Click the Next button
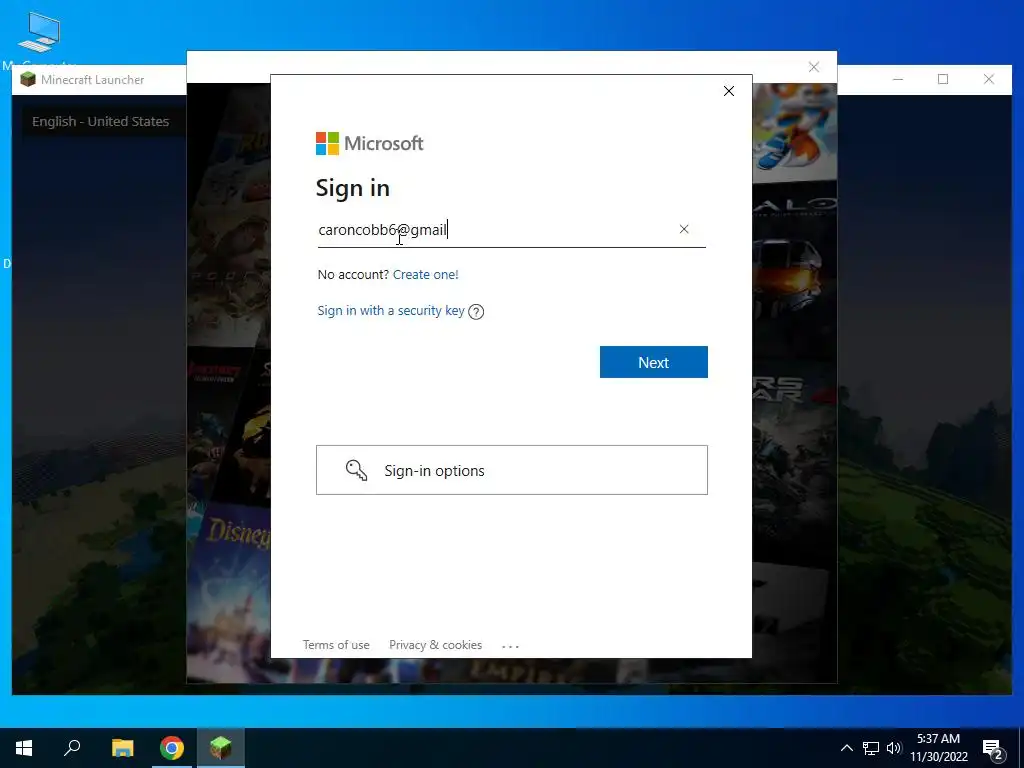Screen dimensions: 1024x768 point(654,362)
